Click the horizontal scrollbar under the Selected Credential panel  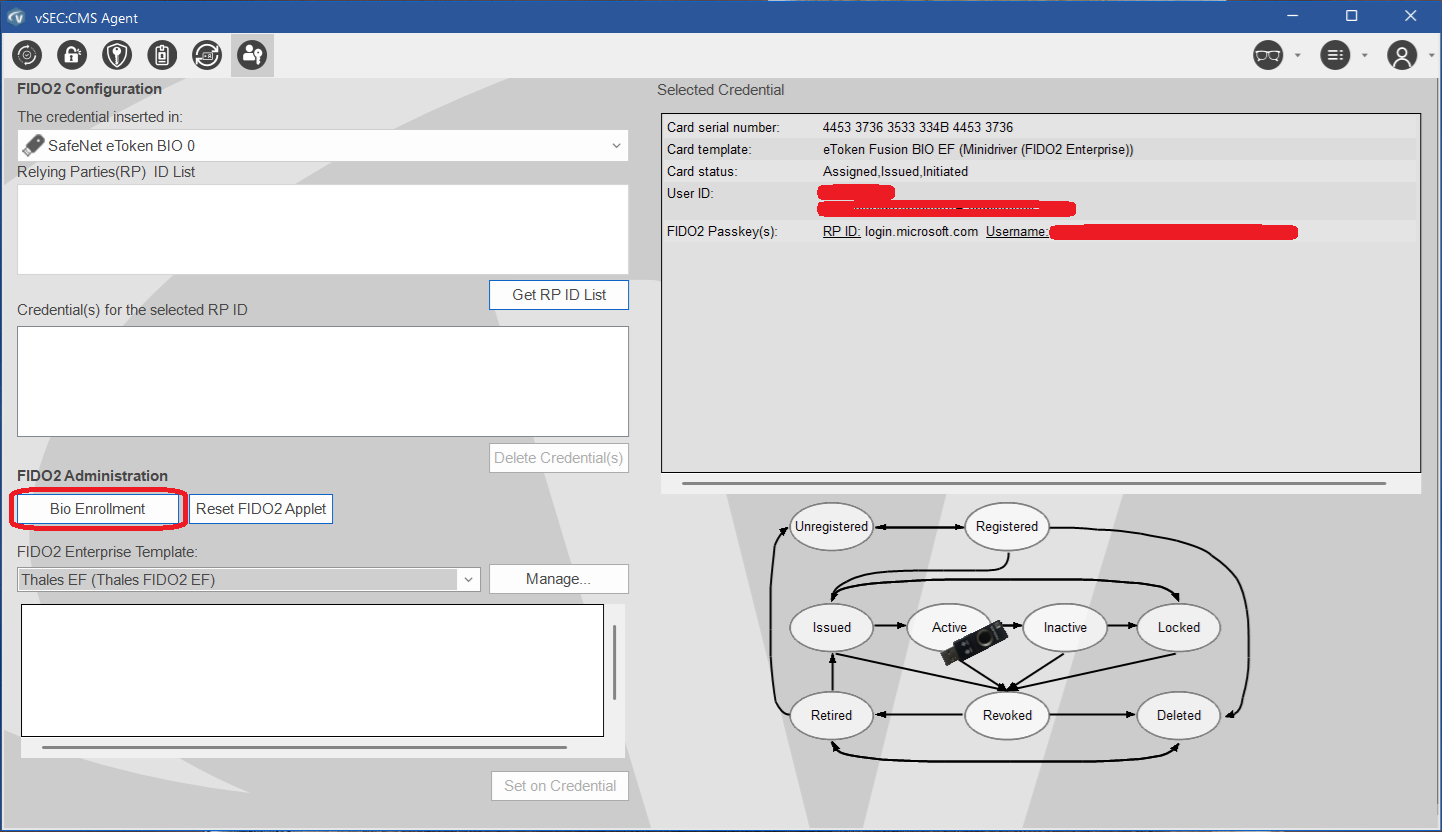point(1034,483)
